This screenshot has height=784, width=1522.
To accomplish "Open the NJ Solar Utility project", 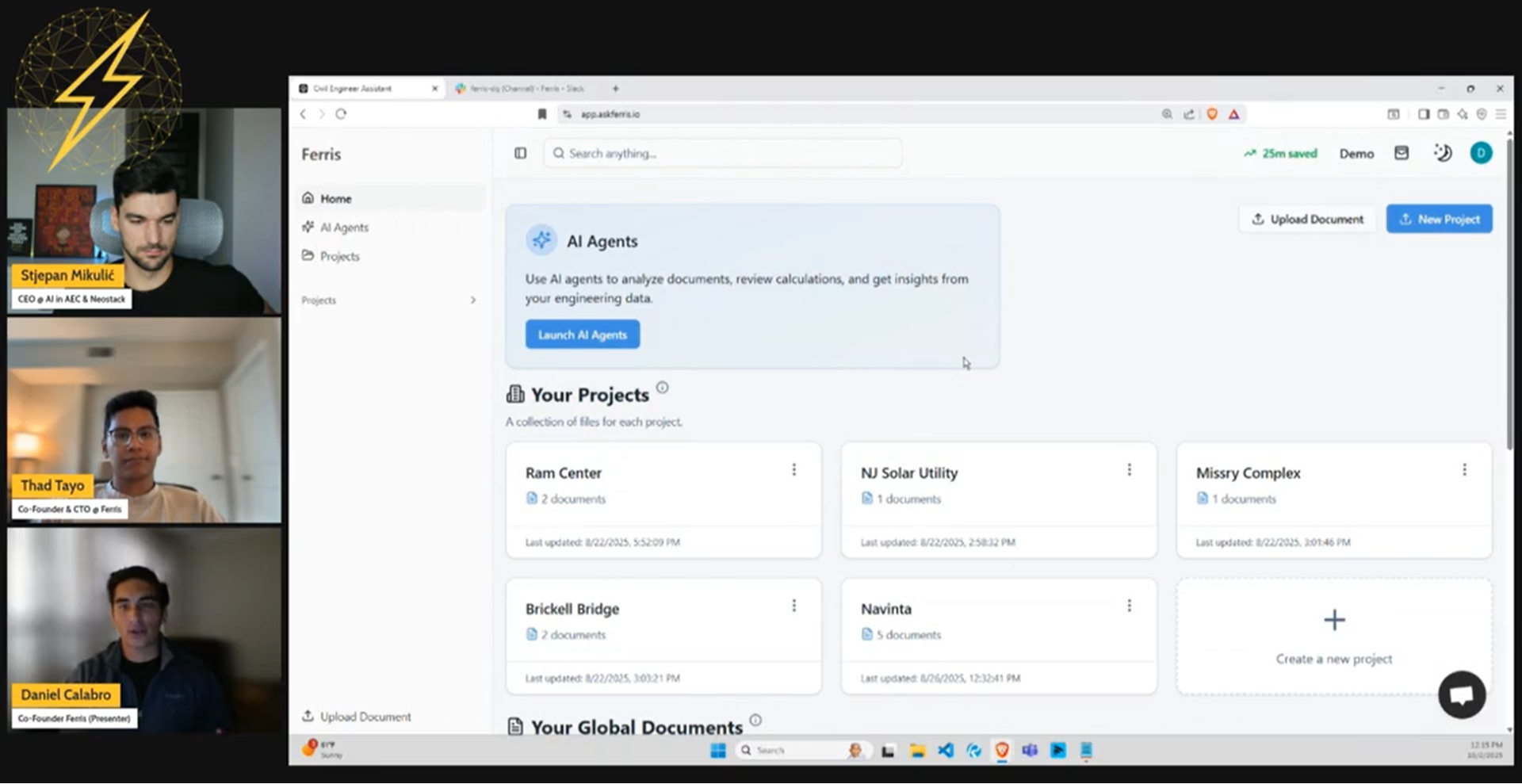I will (999, 500).
